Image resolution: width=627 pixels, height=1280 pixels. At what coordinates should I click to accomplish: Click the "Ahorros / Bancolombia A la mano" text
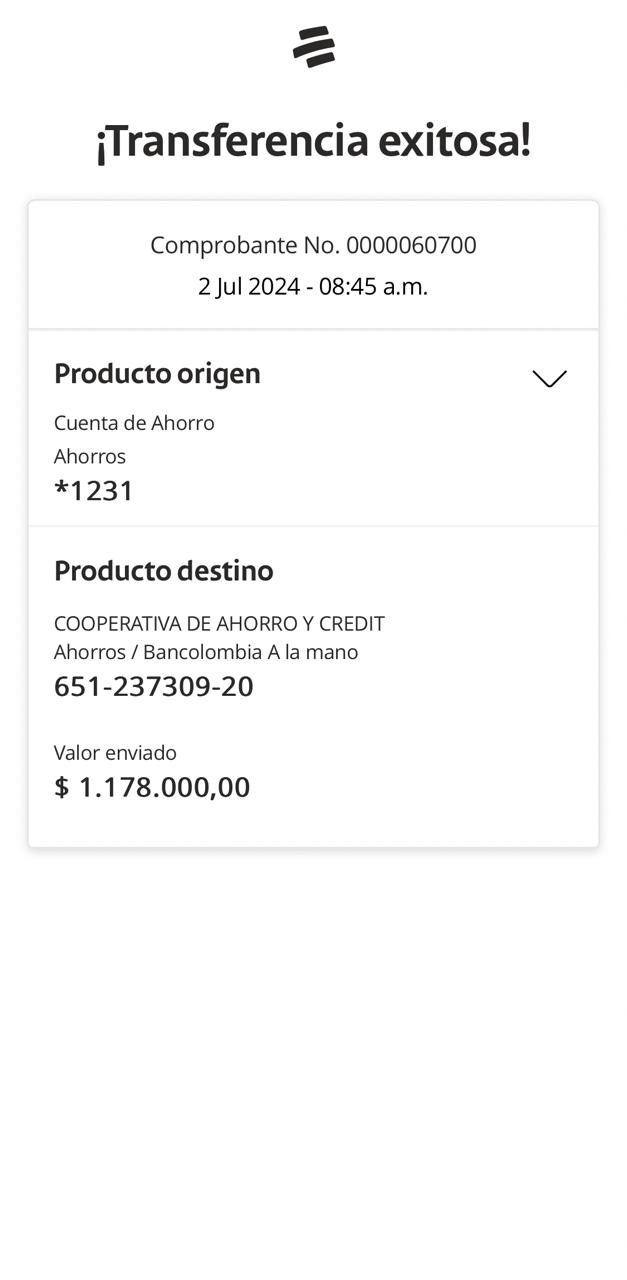[206, 652]
